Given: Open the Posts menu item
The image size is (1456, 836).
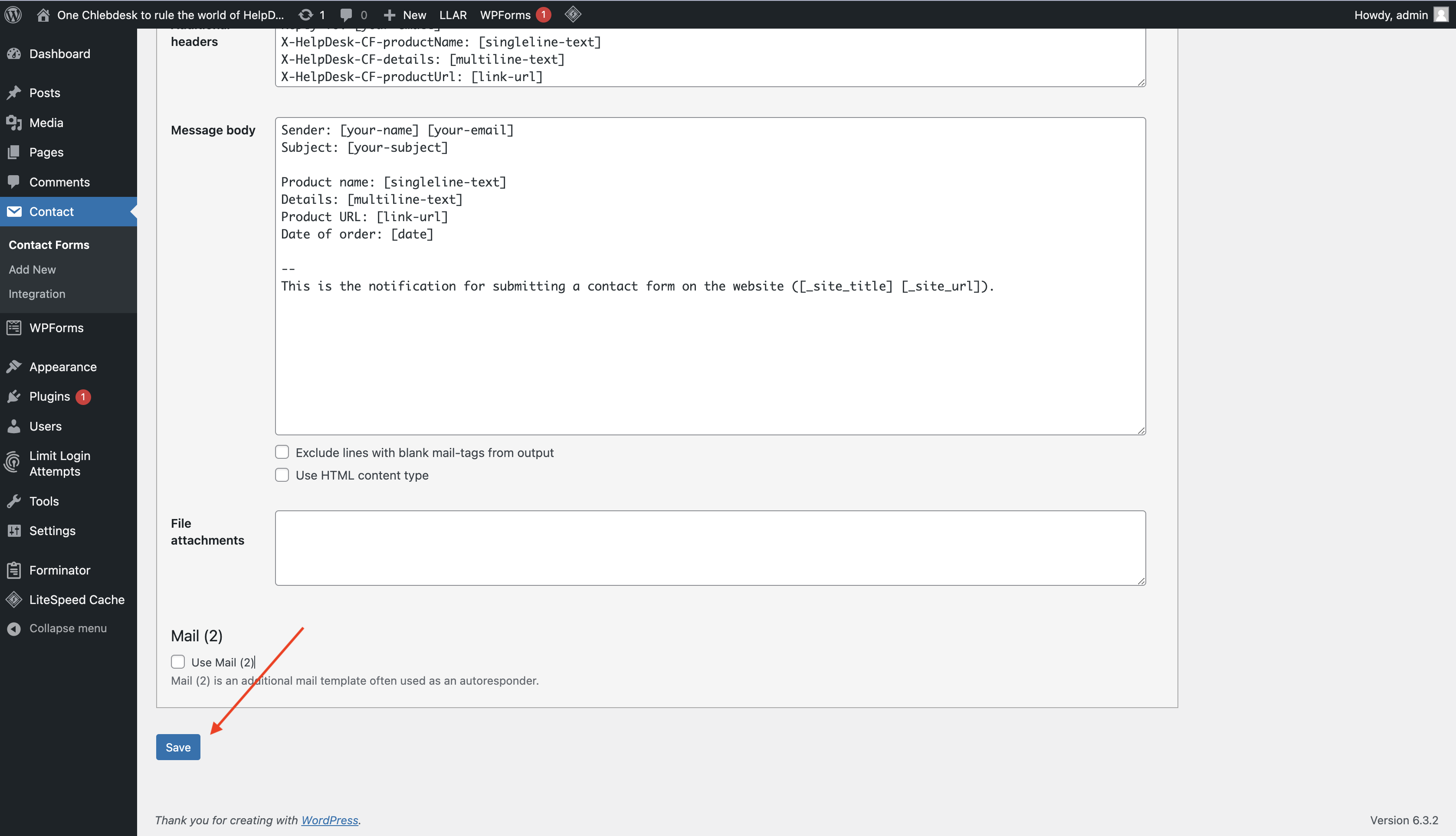Looking at the screenshot, I should coord(44,92).
